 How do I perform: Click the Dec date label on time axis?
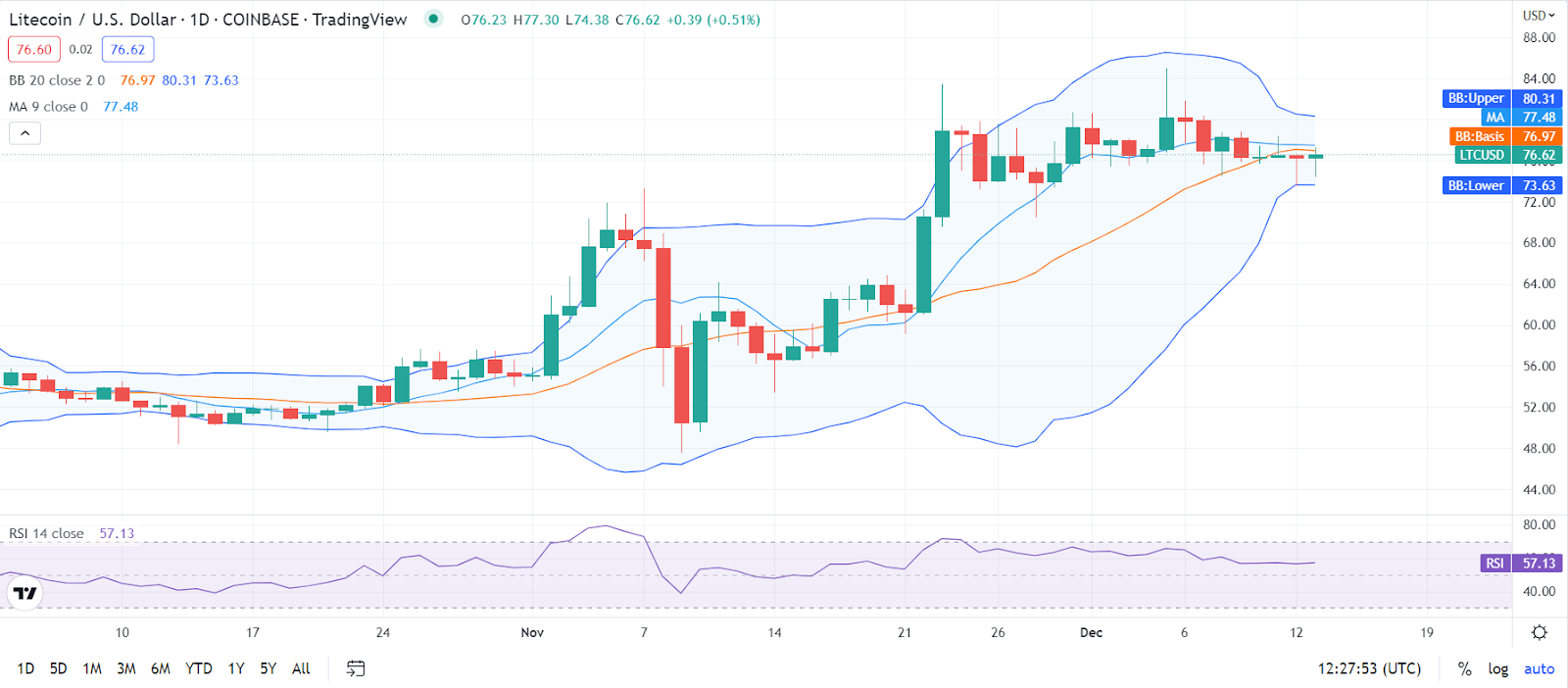pos(1091,632)
